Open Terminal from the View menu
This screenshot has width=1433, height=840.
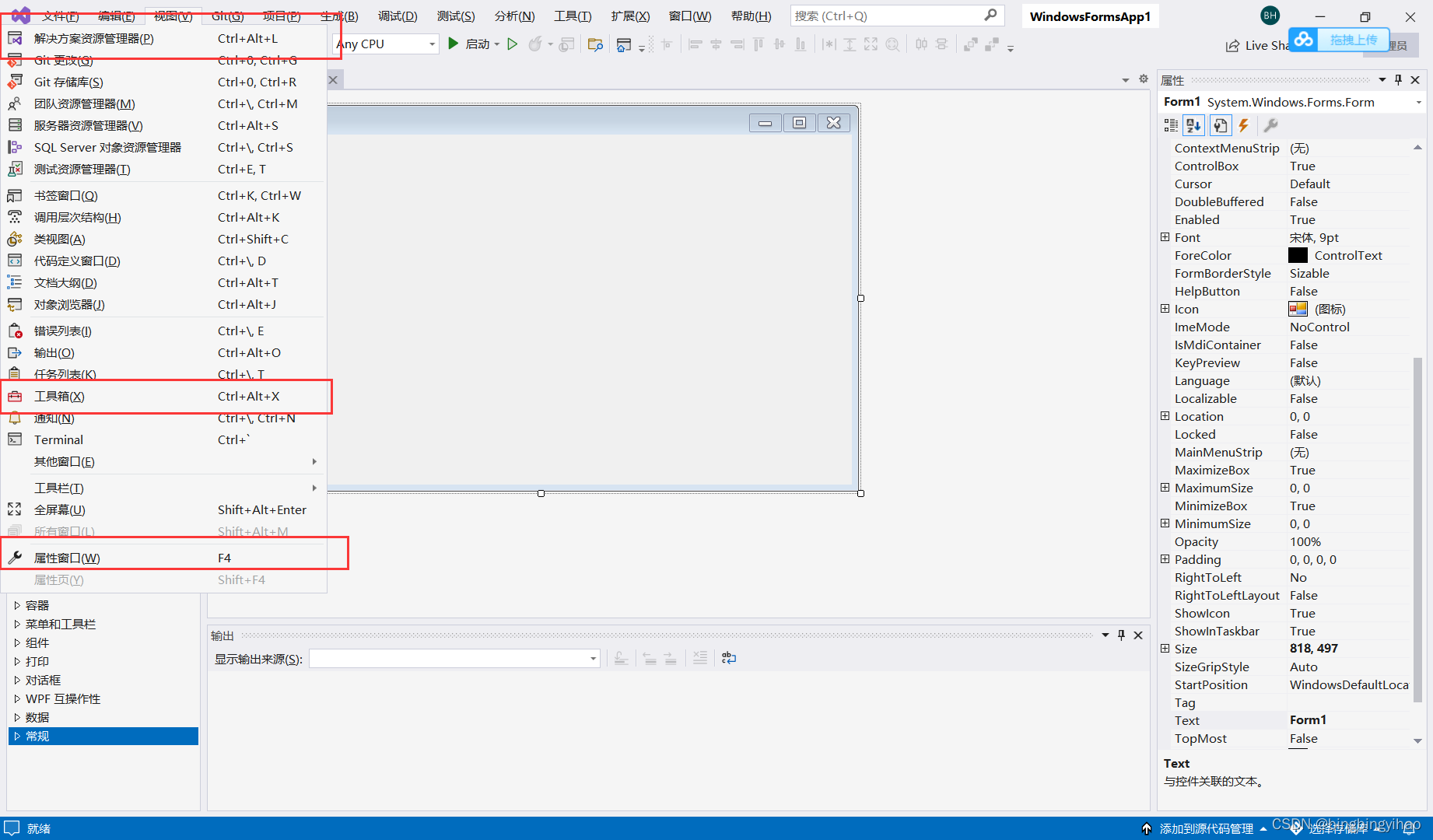163,439
